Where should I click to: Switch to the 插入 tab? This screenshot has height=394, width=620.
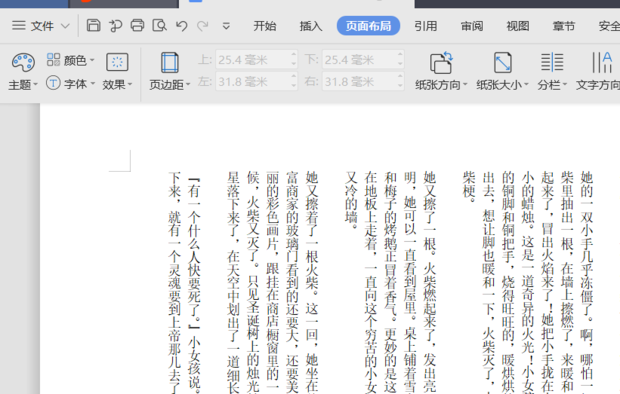pos(311,26)
